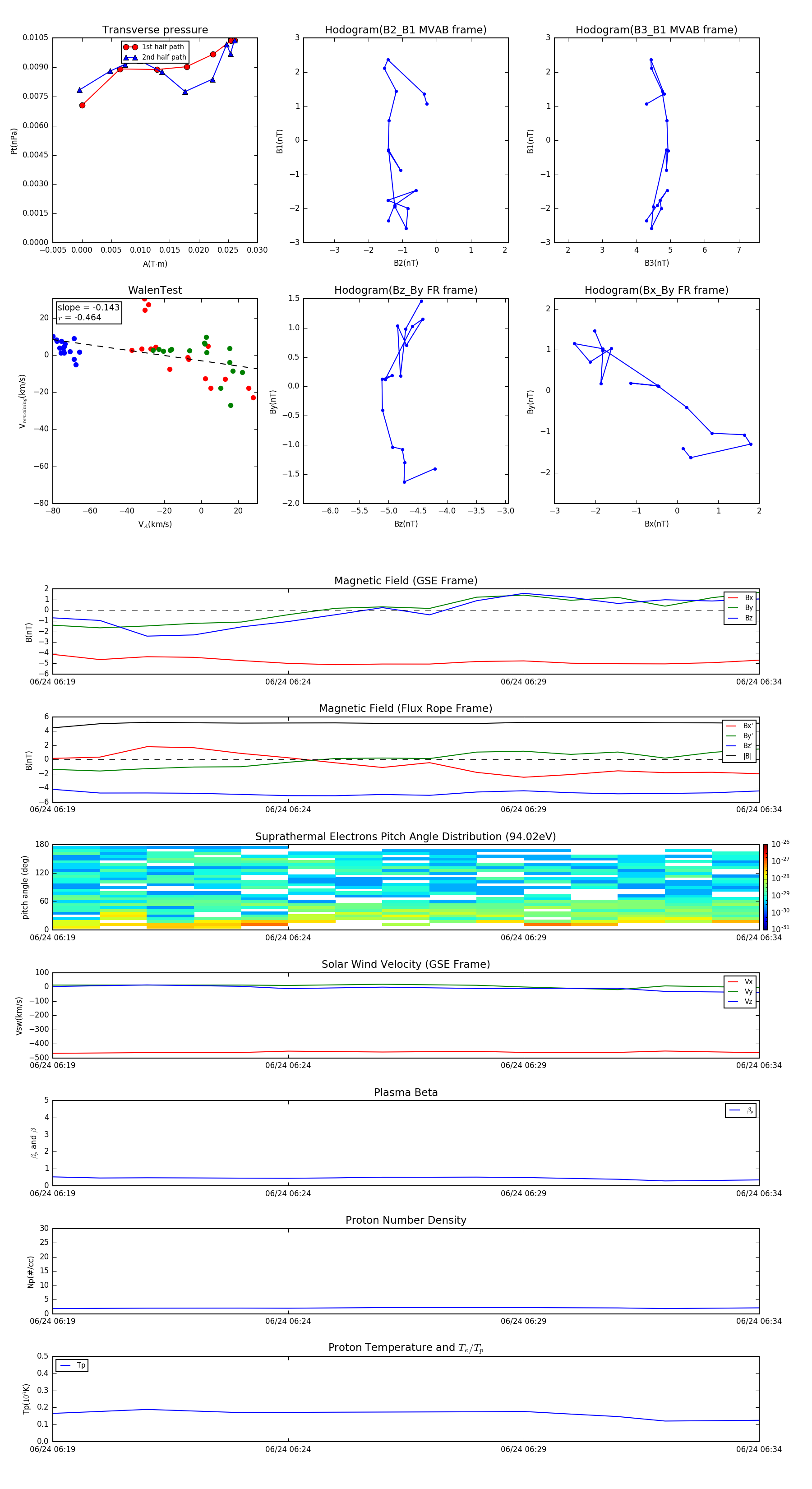Click 'Hodogram(B3_B1 MVAB frame)' title
812x1489 pixels.
pos(656,30)
